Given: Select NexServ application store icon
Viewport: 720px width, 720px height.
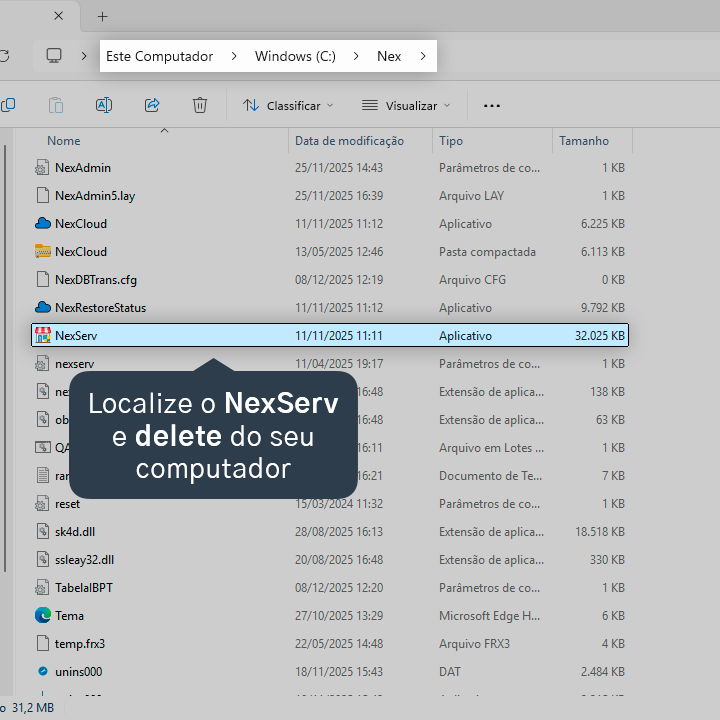Looking at the screenshot, I should click(x=42, y=336).
